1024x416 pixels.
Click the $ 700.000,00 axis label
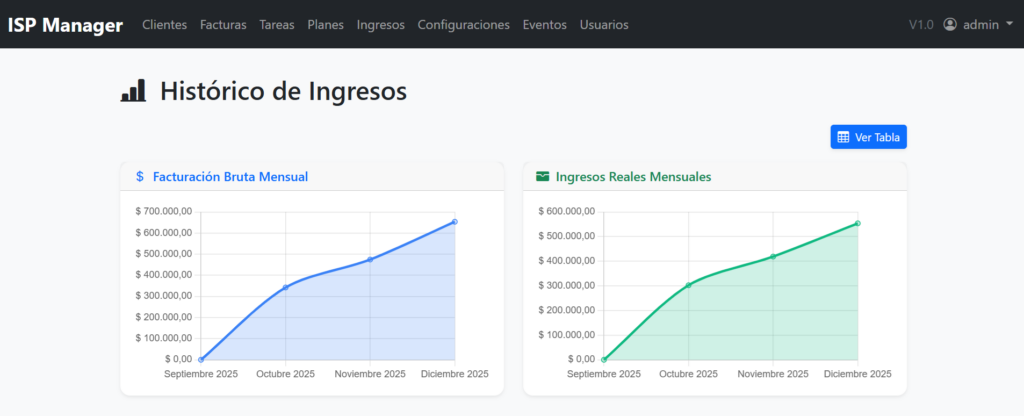[x=164, y=212]
